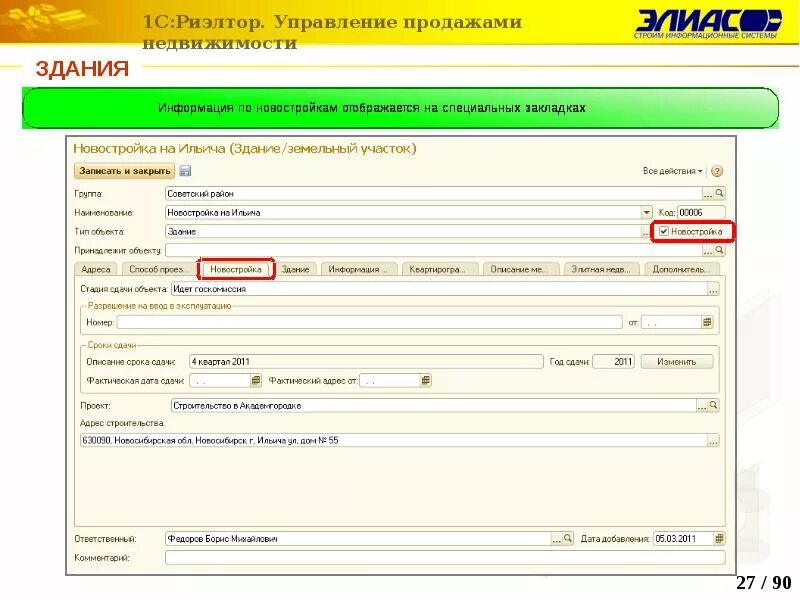Open the Описание ме. tab
This screenshot has width=800, height=600.
click(x=521, y=269)
